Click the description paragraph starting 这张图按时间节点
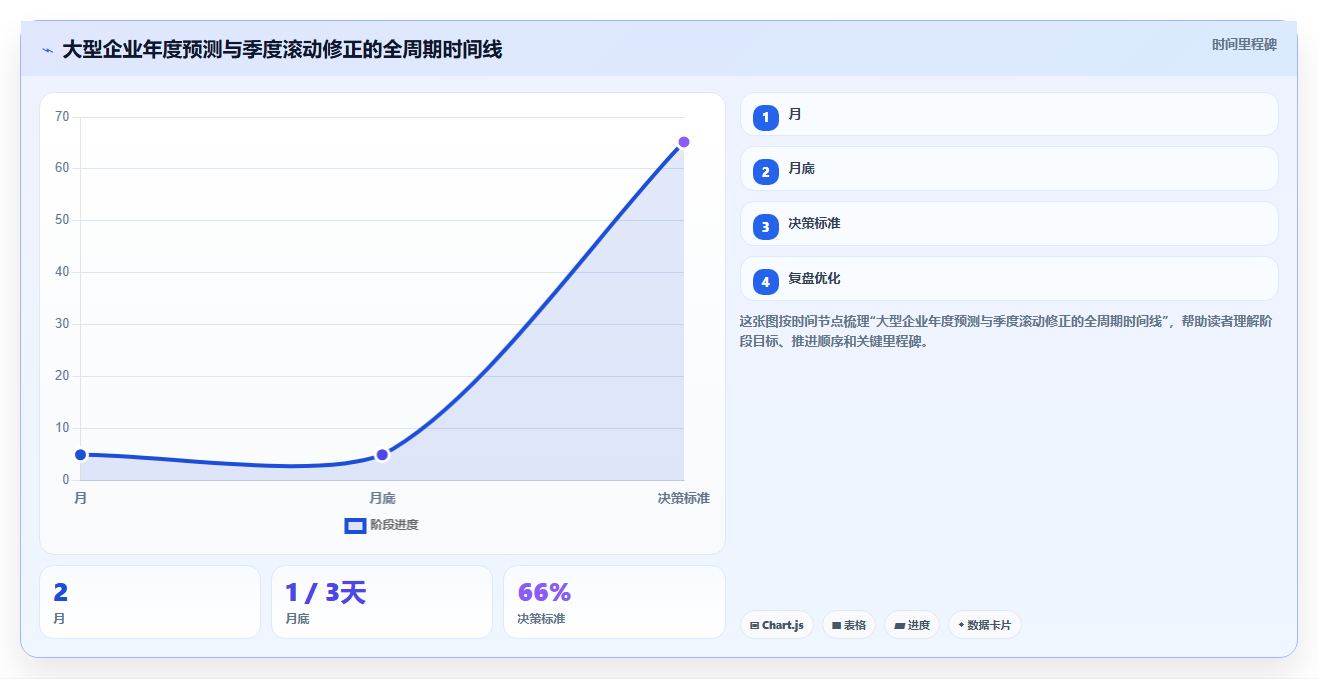Image resolution: width=1318 pixels, height=679 pixels. [1005, 331]
